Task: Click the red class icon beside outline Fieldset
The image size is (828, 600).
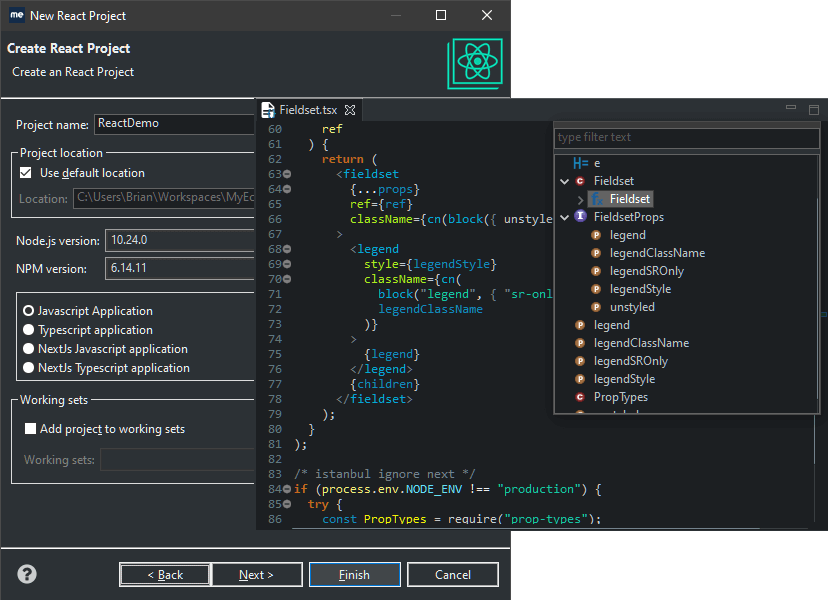Action: [580, 181]
